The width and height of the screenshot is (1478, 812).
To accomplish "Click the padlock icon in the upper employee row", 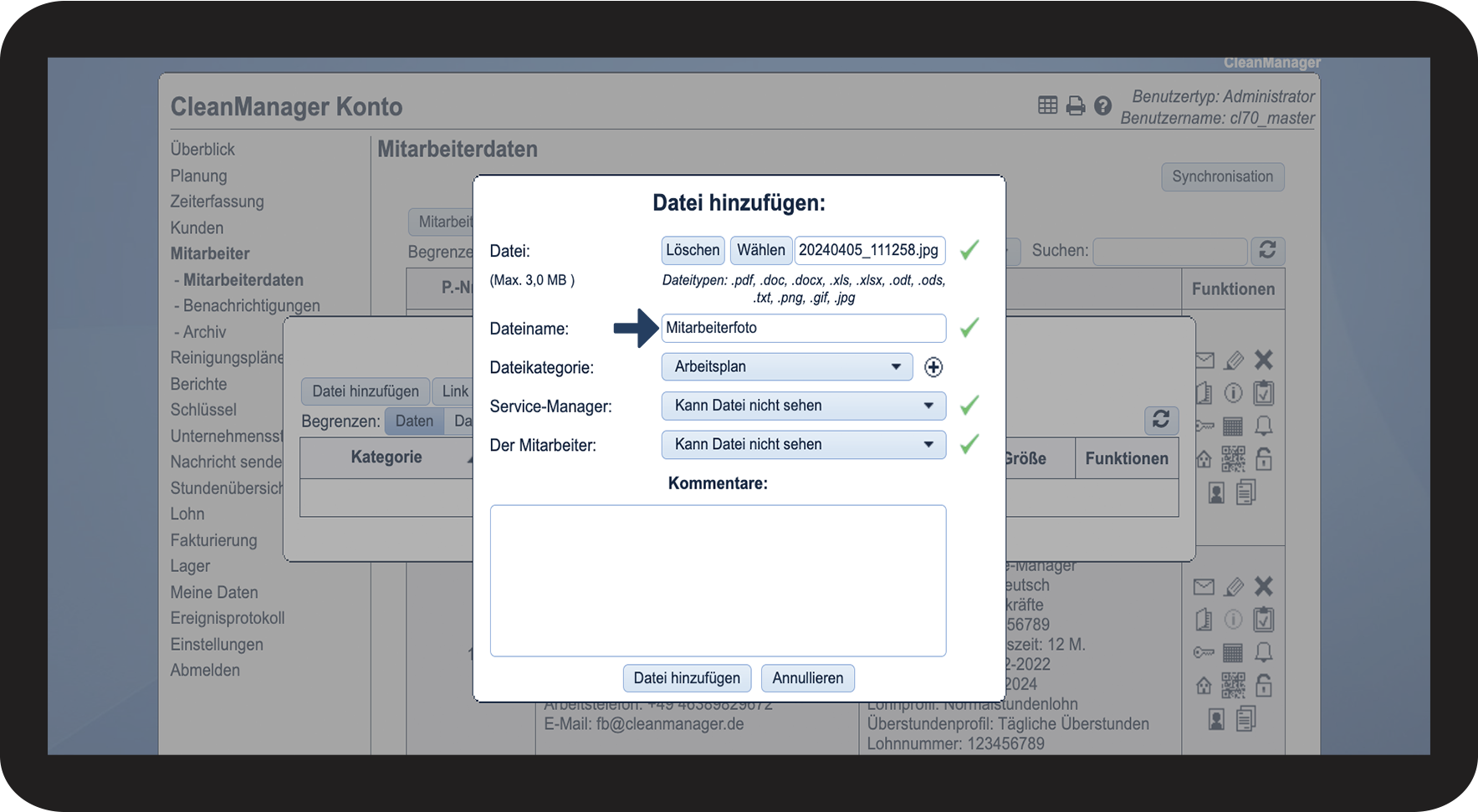I will coord(1264,458).
